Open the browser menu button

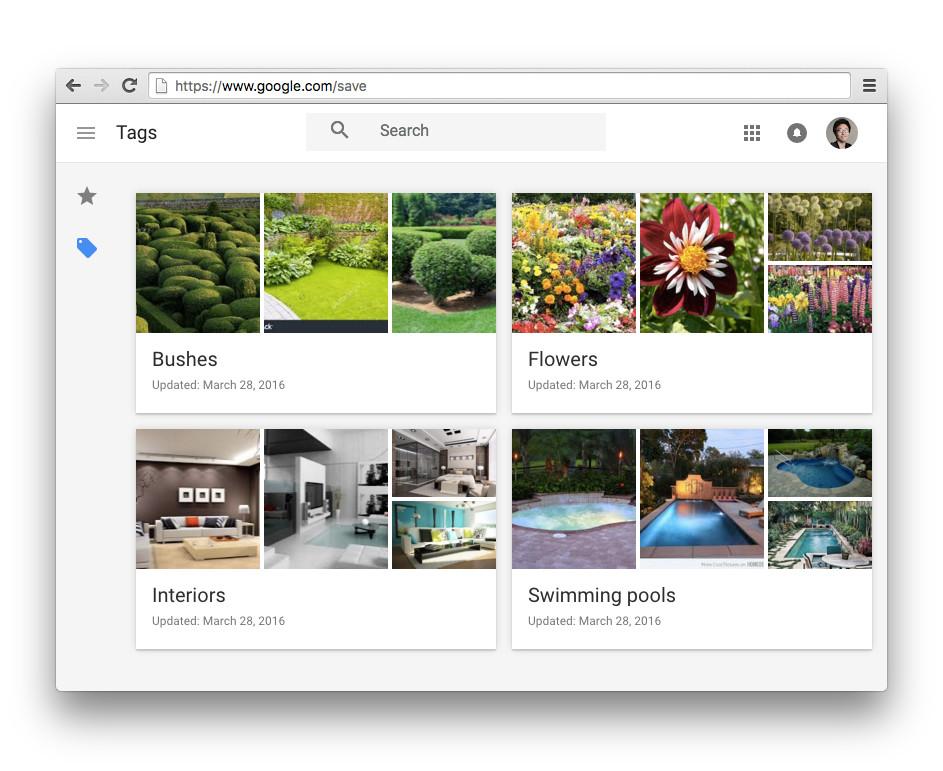pos(869,85)
